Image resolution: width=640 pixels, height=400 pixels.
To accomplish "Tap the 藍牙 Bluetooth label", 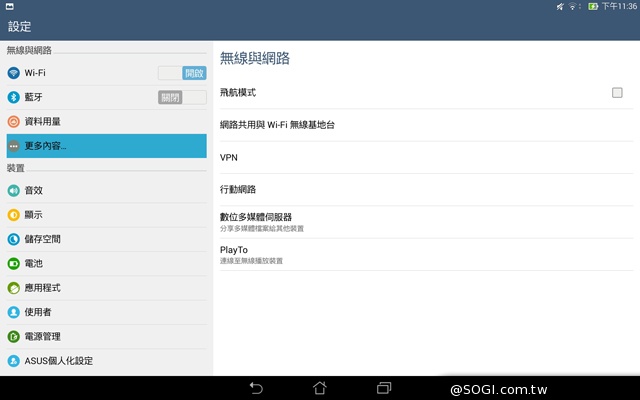I will (x=33, y=97).
